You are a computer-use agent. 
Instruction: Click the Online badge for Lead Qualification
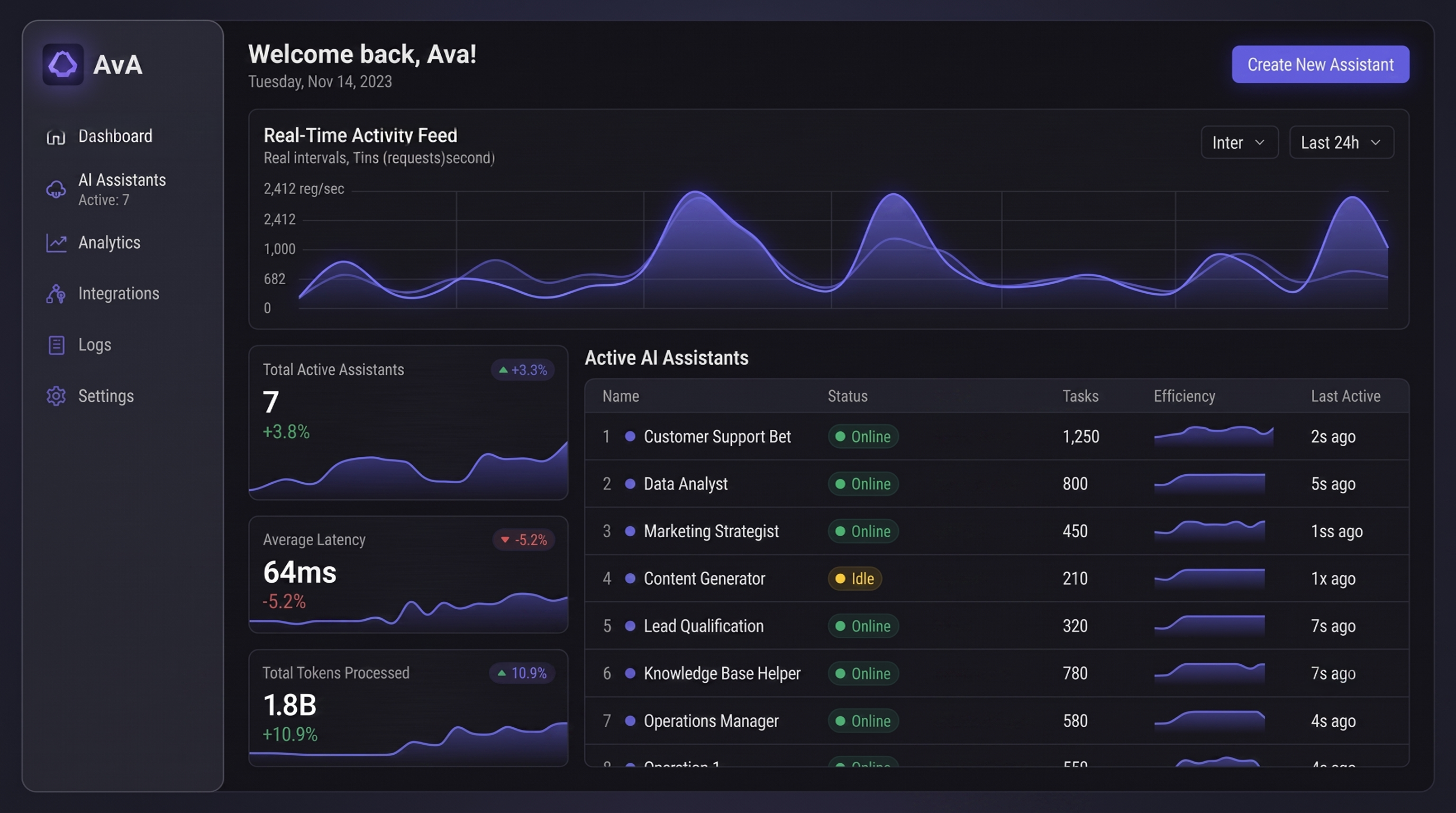pos(863,627)
